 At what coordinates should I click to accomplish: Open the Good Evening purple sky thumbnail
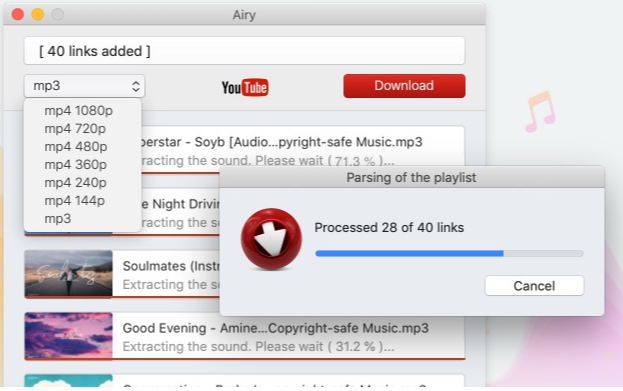pos(68,336)
